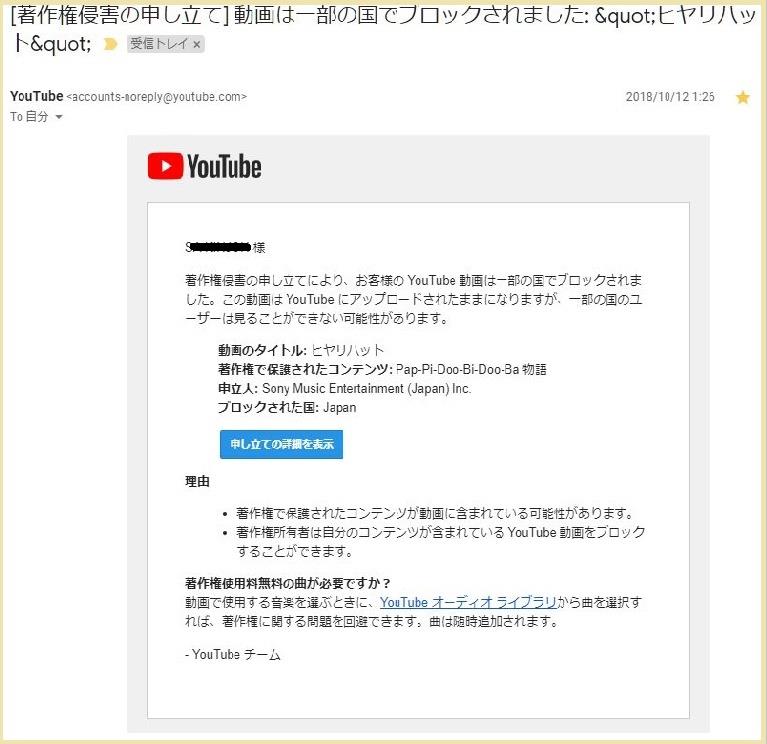Click the 理由 heading

click(197, 481)
